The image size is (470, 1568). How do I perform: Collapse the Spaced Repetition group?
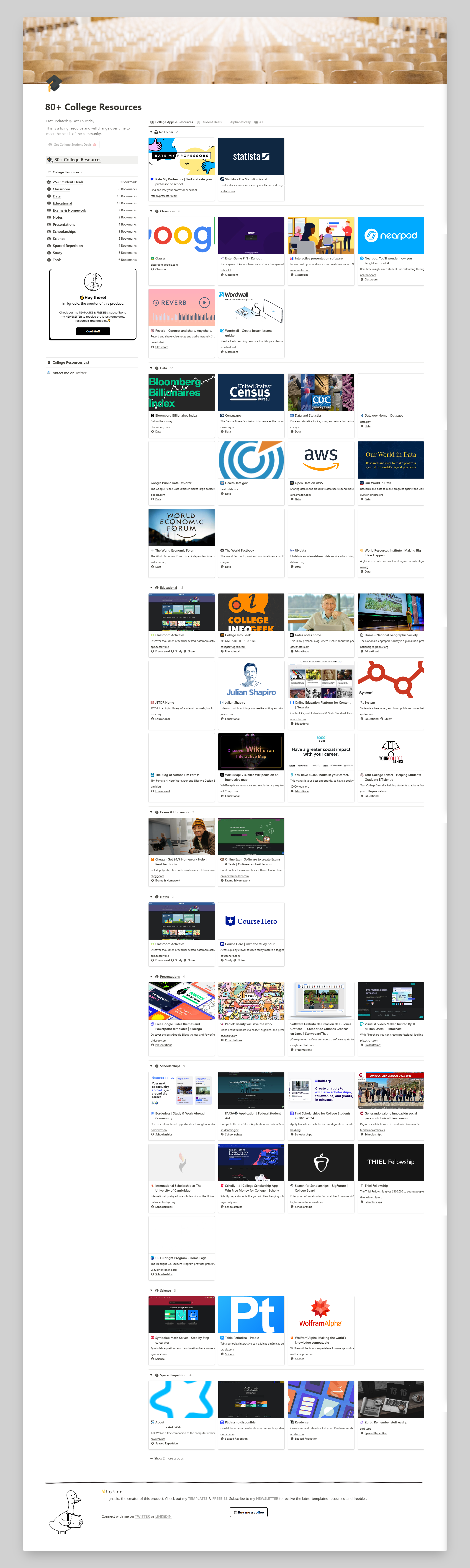(152, 1375)
